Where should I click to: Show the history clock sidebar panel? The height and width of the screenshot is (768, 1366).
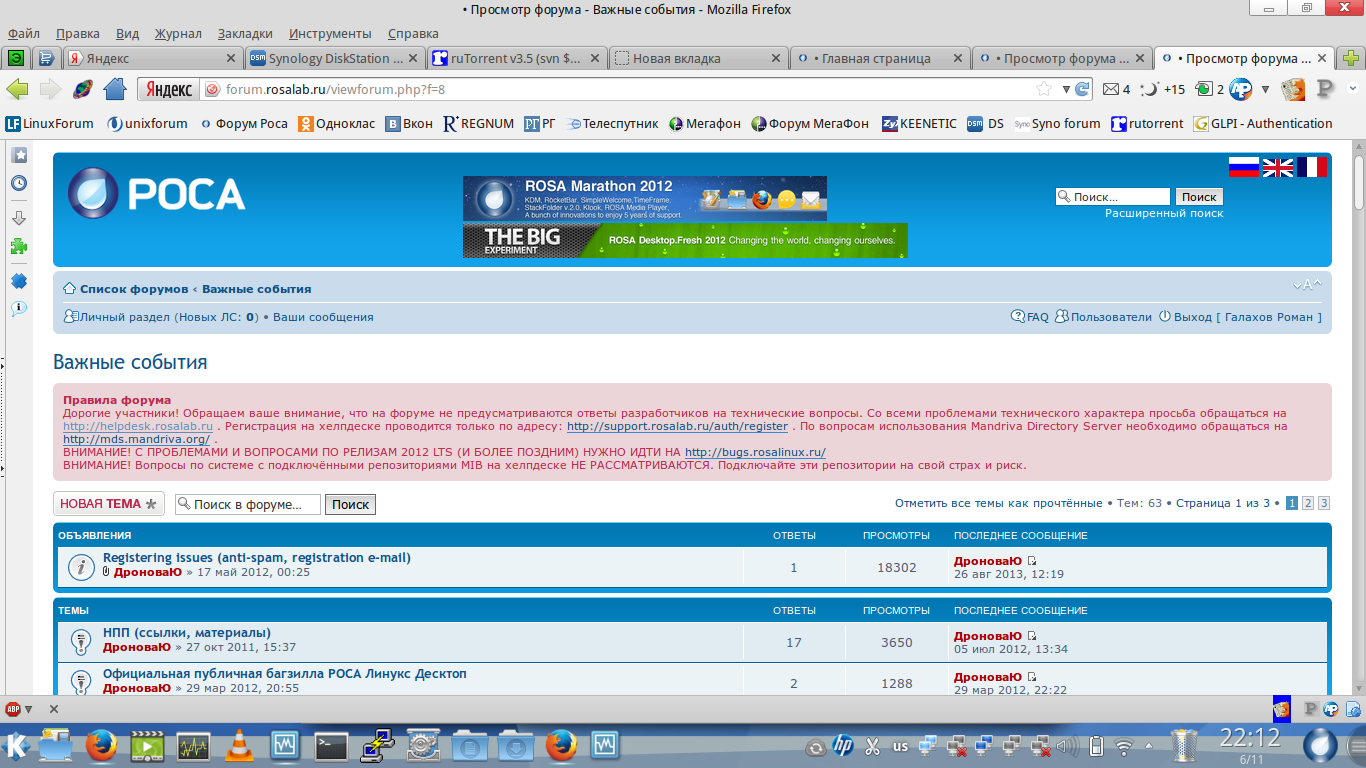pyautogui.click(x=19, y=184)
